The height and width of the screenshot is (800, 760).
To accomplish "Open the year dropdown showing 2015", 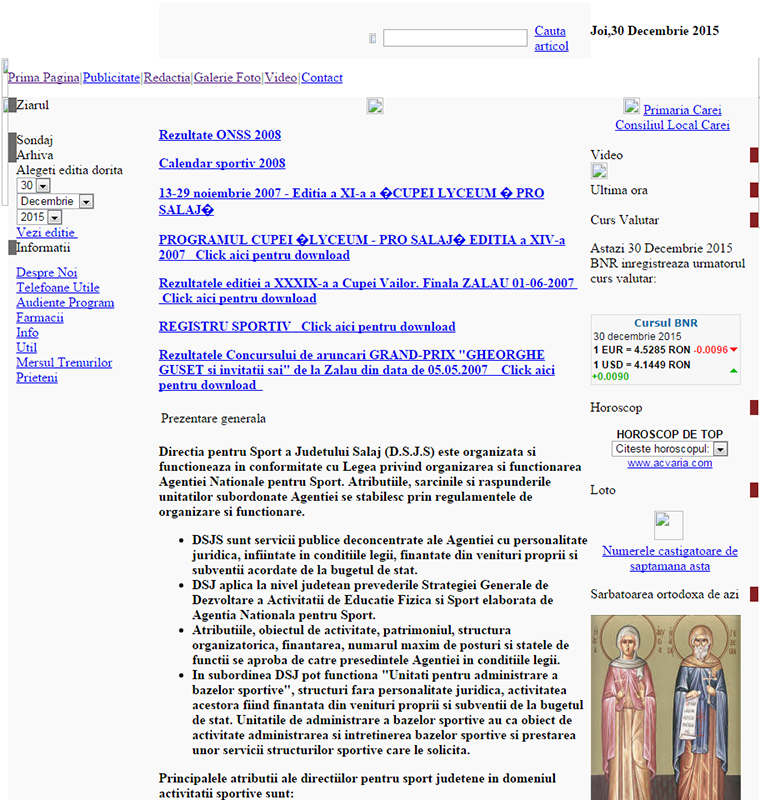I will (54, 217).
